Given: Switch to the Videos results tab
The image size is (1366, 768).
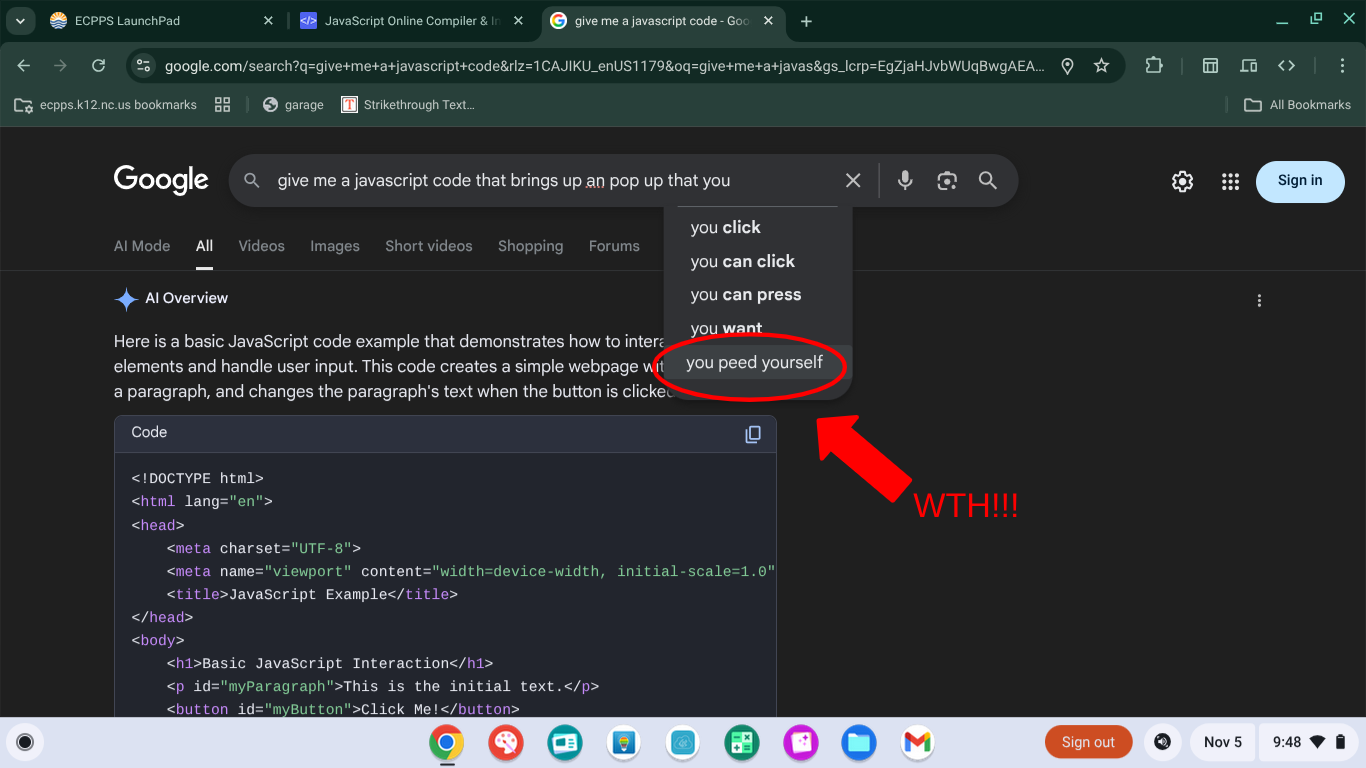Looking at the screenshot, I should (261, 246).
